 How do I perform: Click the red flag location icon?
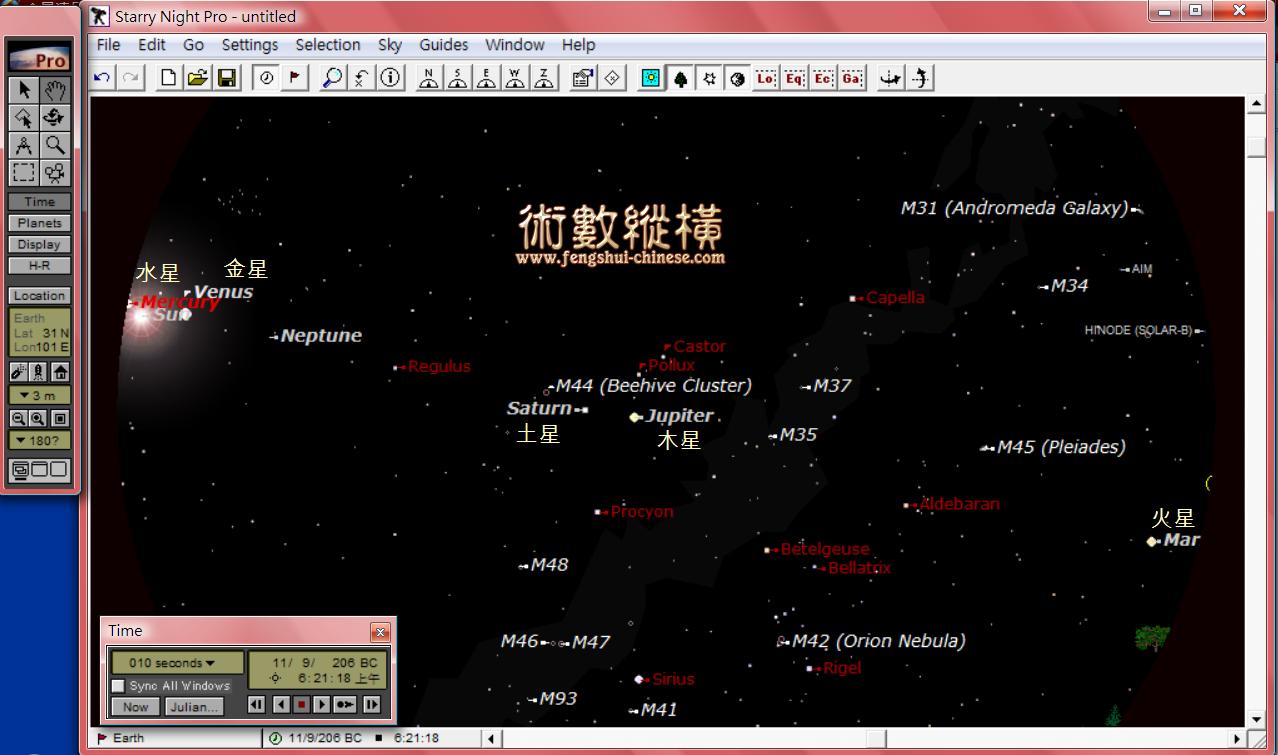click(x=294, y=78)
